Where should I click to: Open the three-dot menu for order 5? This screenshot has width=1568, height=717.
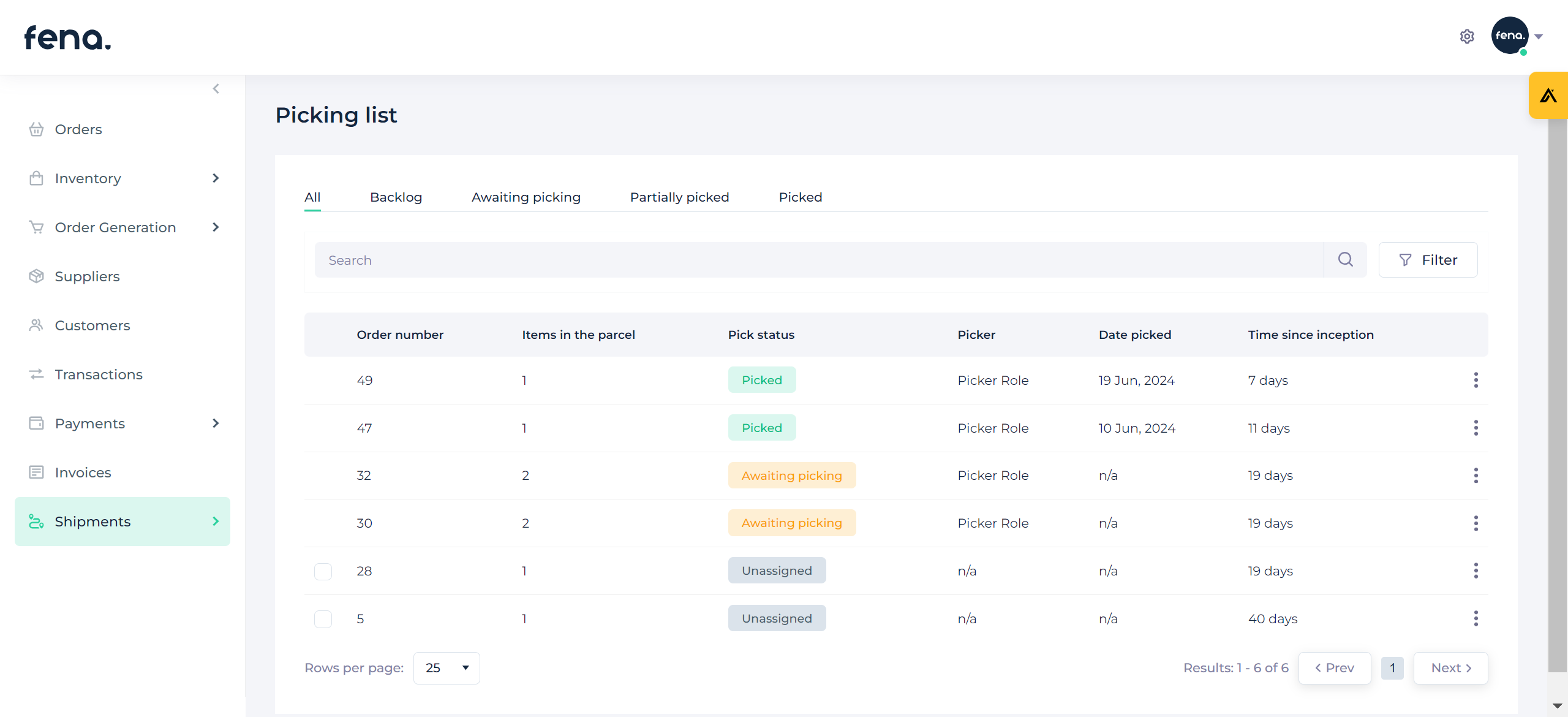1476,619
